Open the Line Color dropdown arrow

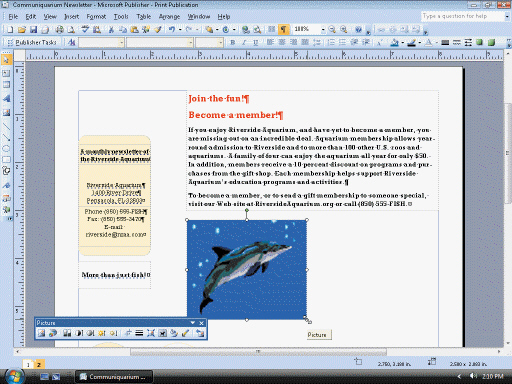point(420,43)
